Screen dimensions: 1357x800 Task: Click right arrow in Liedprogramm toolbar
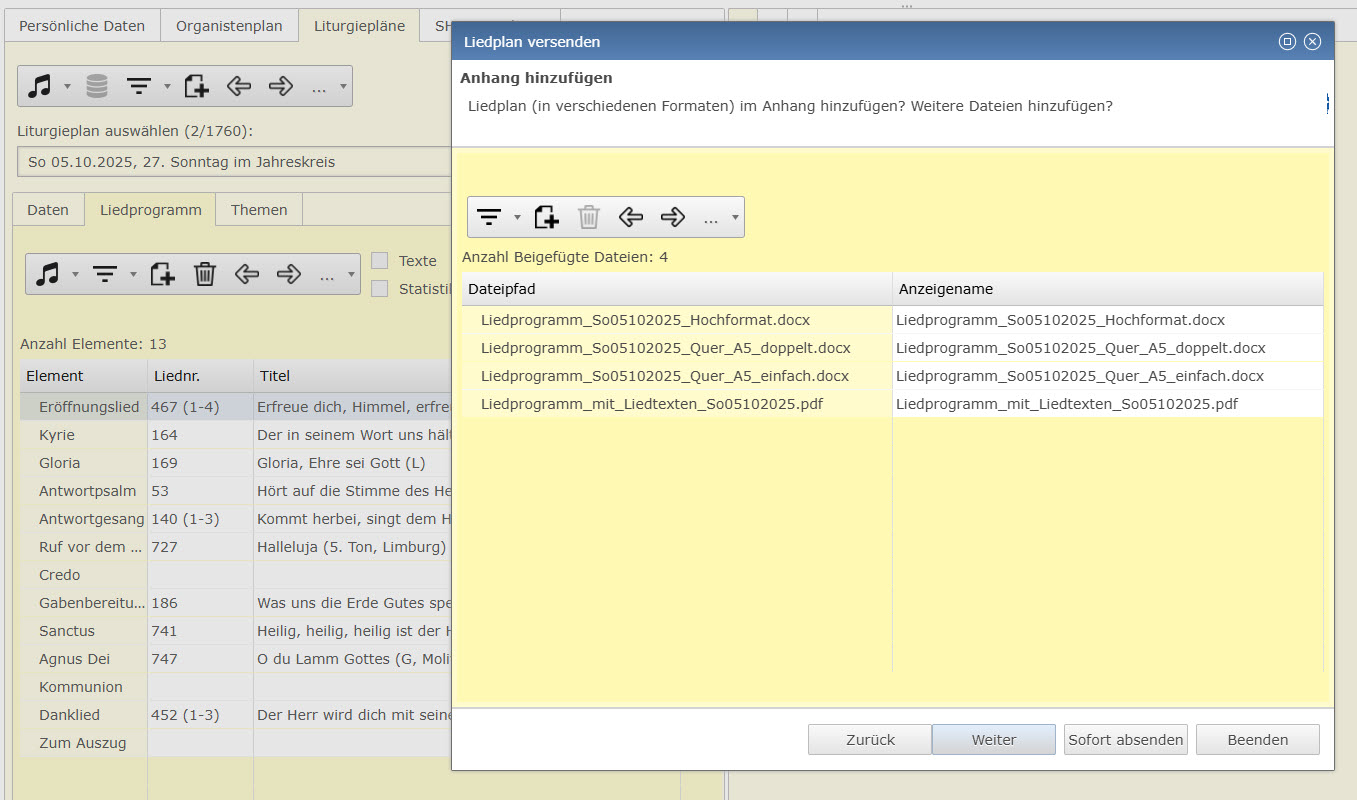[x=289, y=274]
